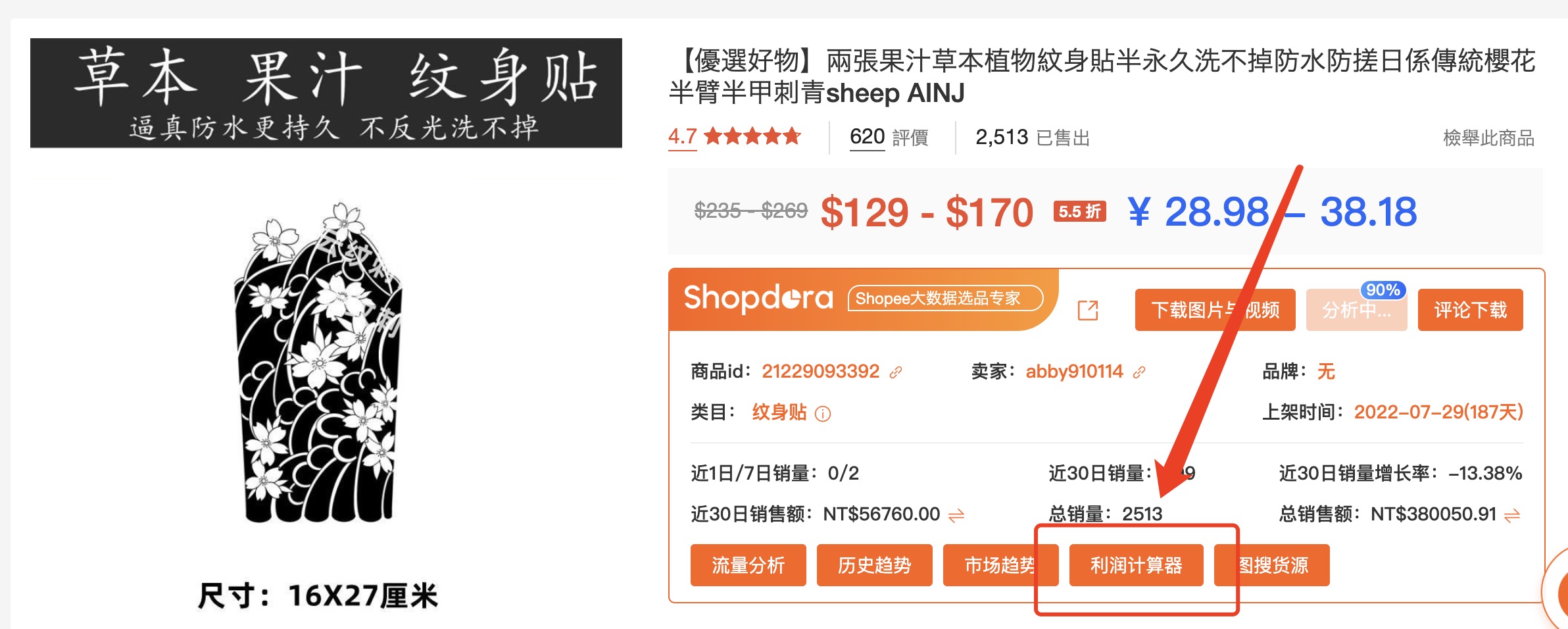The height and width of the screenshot is (629, 1568).
Task: Click 檢舉此商品 report product link
Action: 1488,138
